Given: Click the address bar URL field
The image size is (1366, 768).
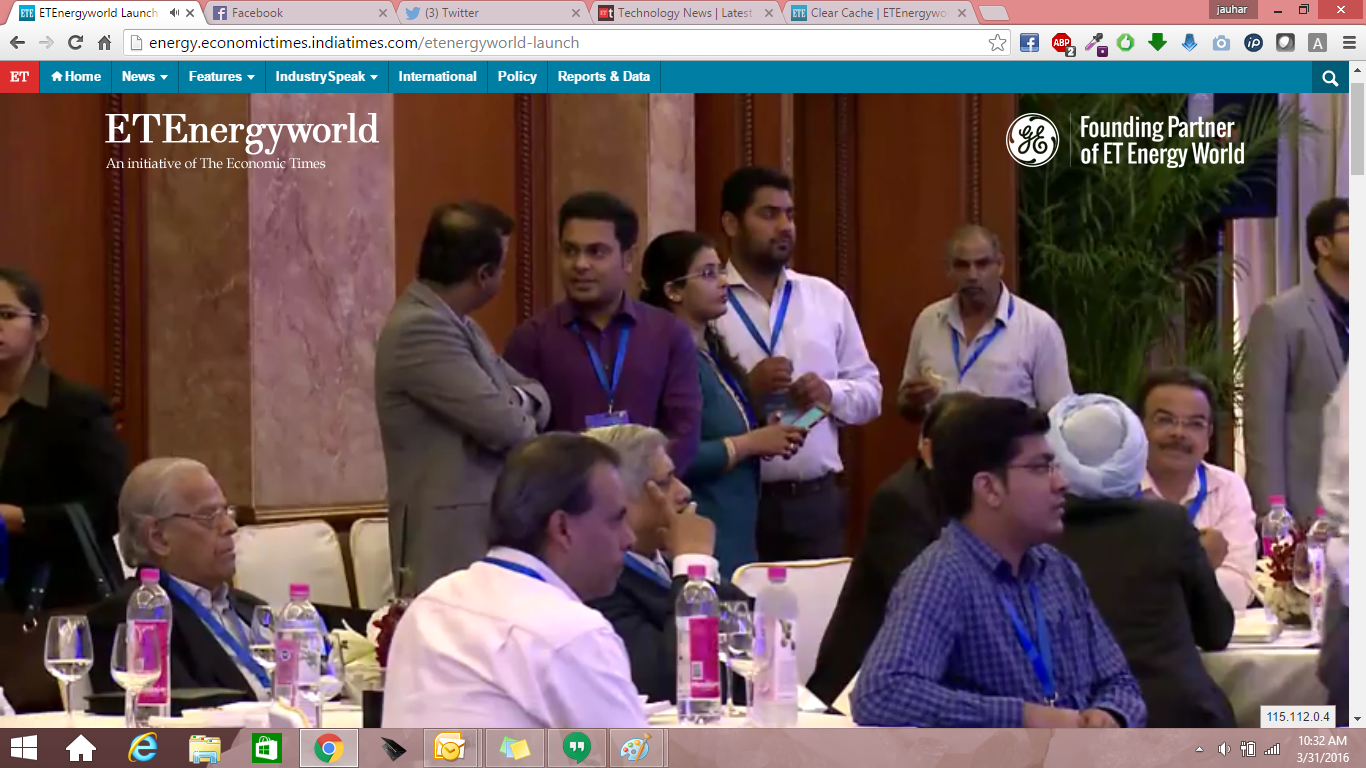Looking at the screenshot, I should tap(560, 43).
